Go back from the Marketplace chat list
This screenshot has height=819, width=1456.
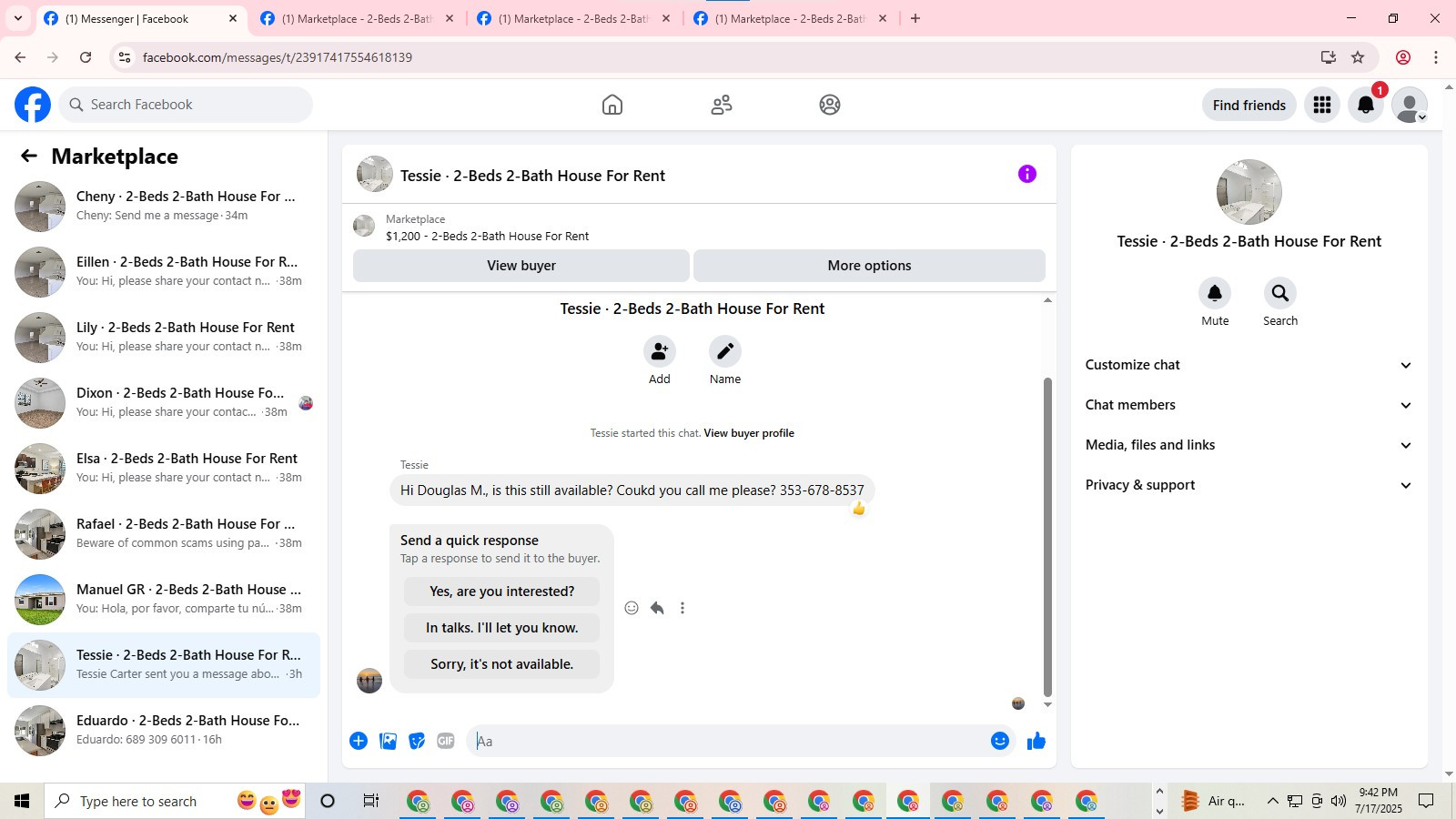29,156
